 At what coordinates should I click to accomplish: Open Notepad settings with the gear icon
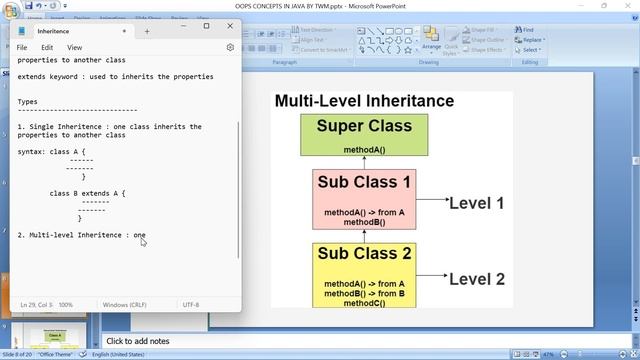click(230, 47)
